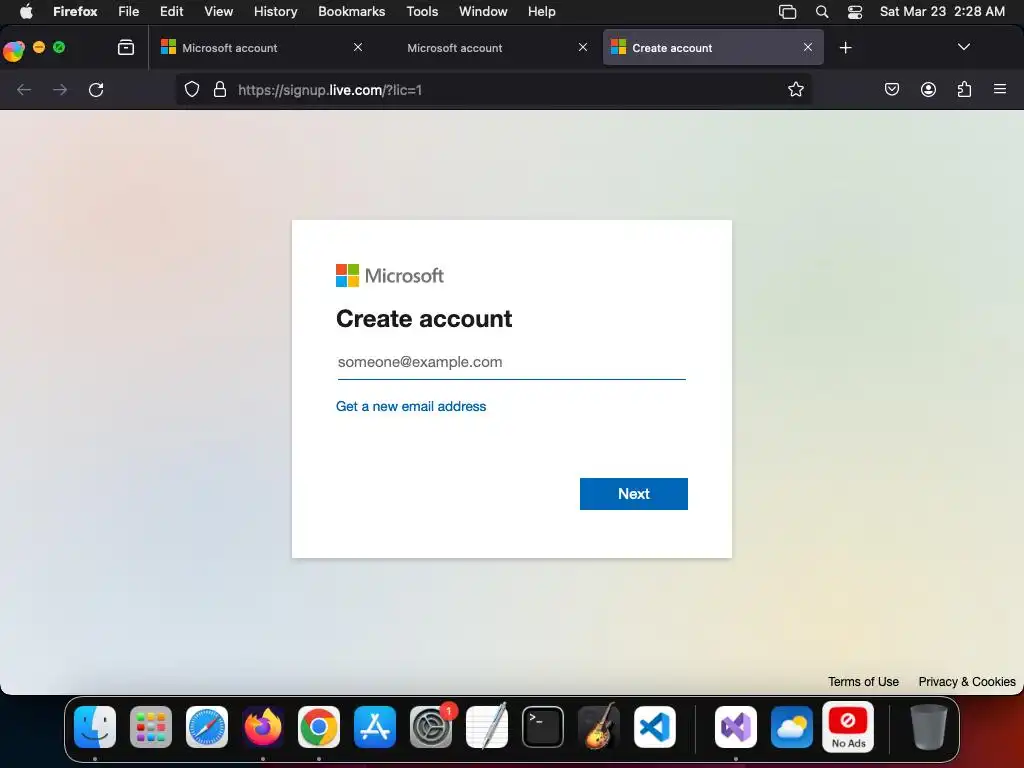Open the App Store from the Dock
Screen dimensions: 1024x768
[375, 726]
